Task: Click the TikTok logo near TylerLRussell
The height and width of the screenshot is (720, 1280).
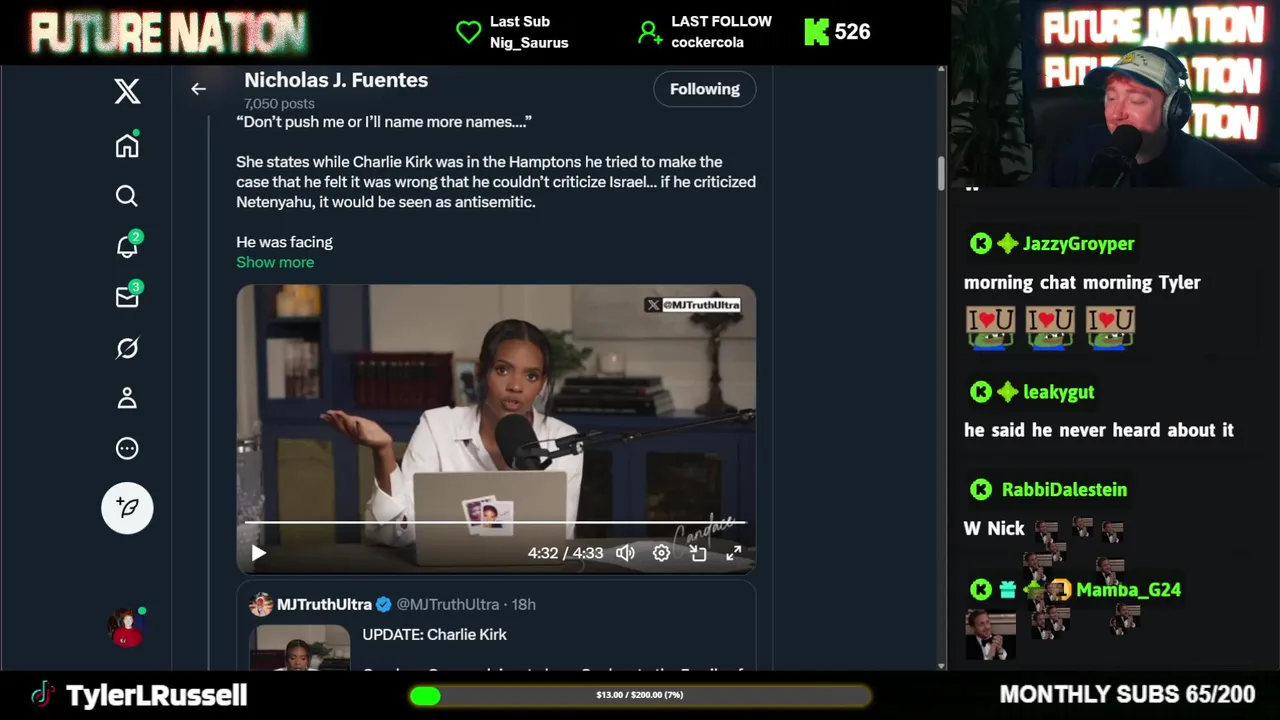Action: [x=42, y=694]
